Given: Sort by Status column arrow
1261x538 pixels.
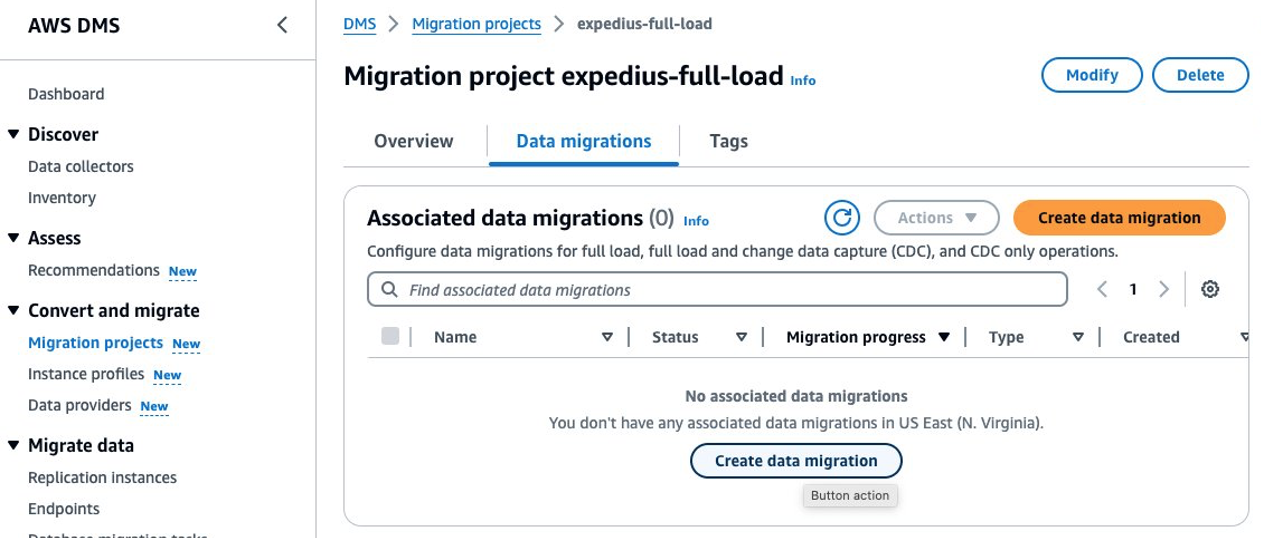Looking at the screenshot, I should pyautogui.click(x=741, y=338).
